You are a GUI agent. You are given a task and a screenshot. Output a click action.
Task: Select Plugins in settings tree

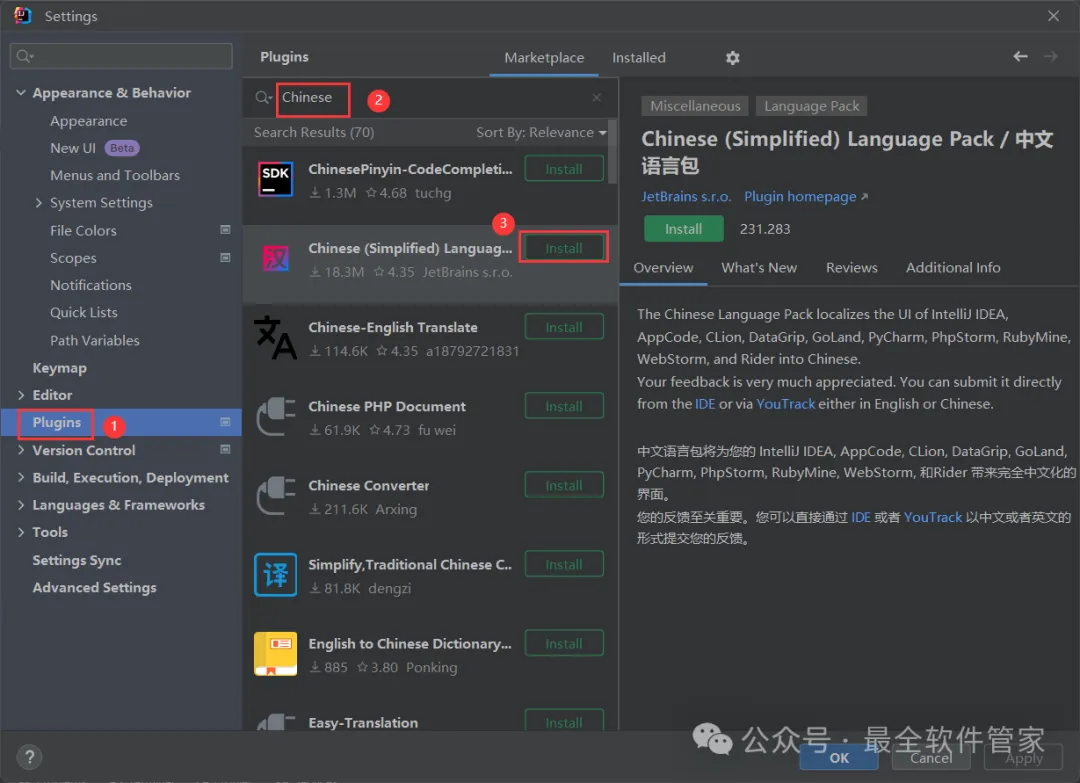click(x=121, y=422)
